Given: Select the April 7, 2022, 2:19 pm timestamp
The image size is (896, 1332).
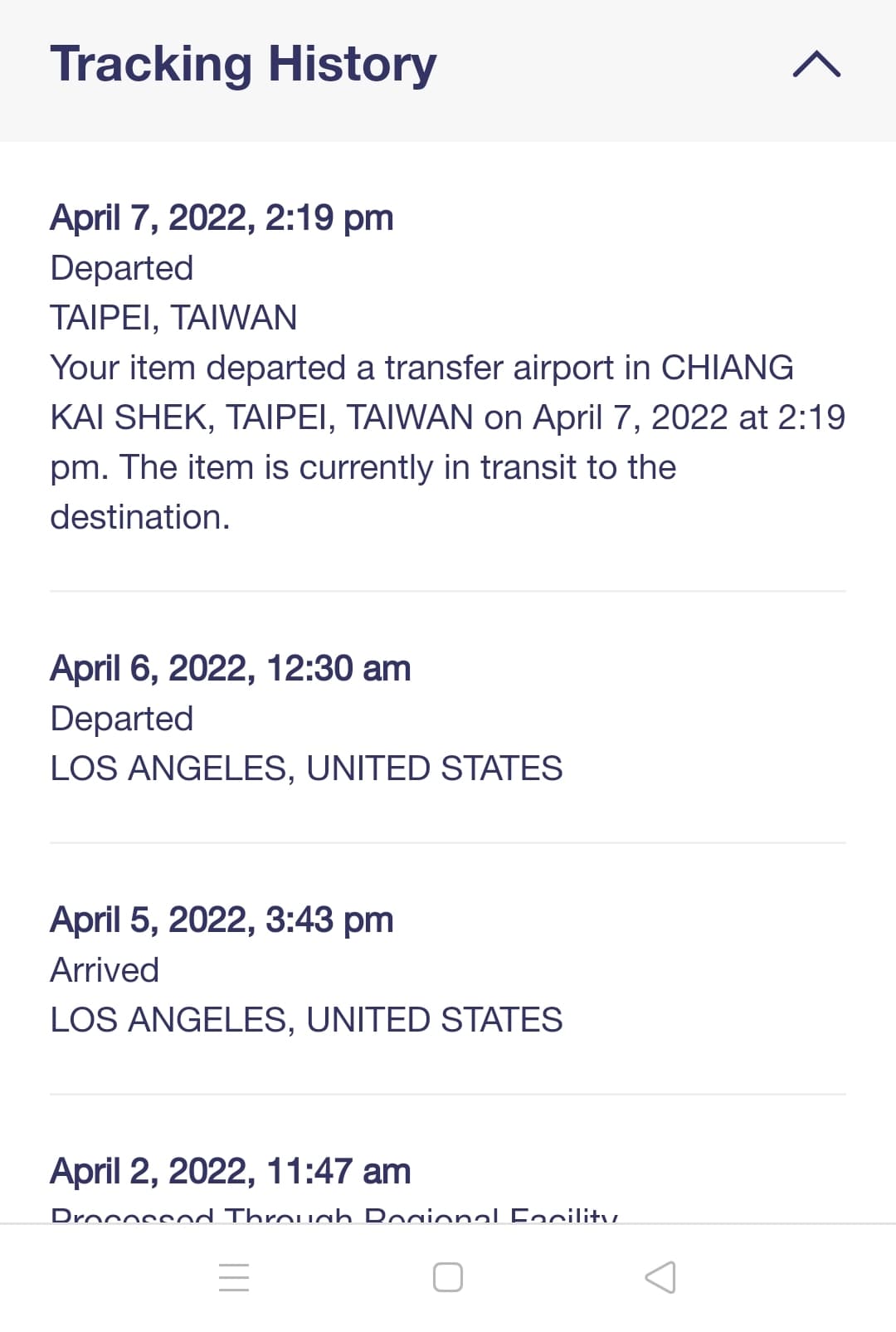Looking at the screenshot, I should (x=222, y=217).
